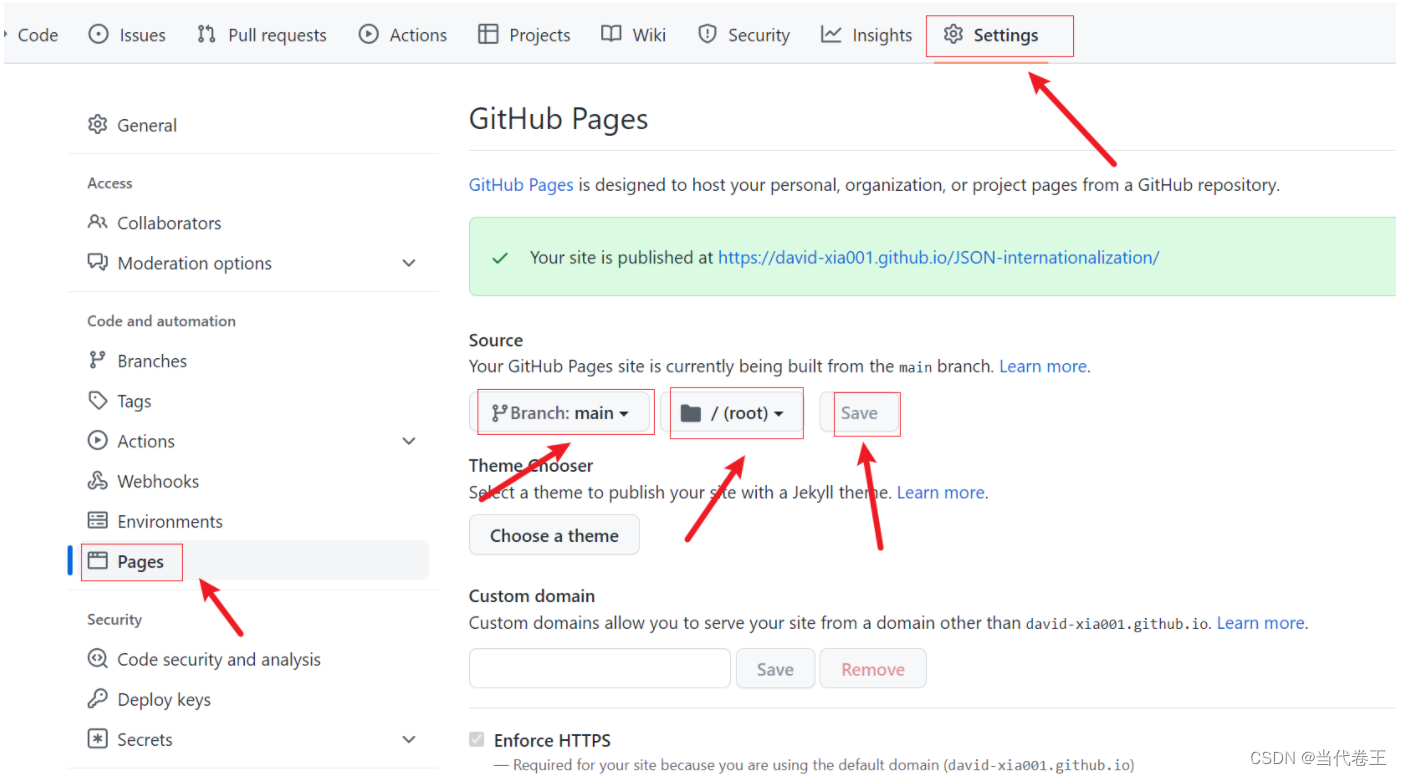Click Learn more link under Source
The height and width of the screenshot is (776, 1402).
tap(1043, 366)
